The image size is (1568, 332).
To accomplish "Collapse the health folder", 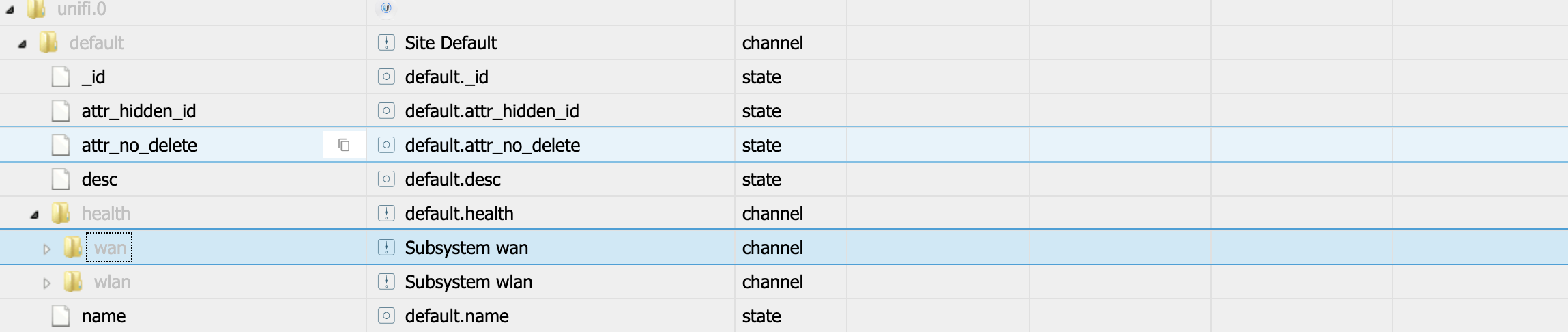I will [35, 215].
